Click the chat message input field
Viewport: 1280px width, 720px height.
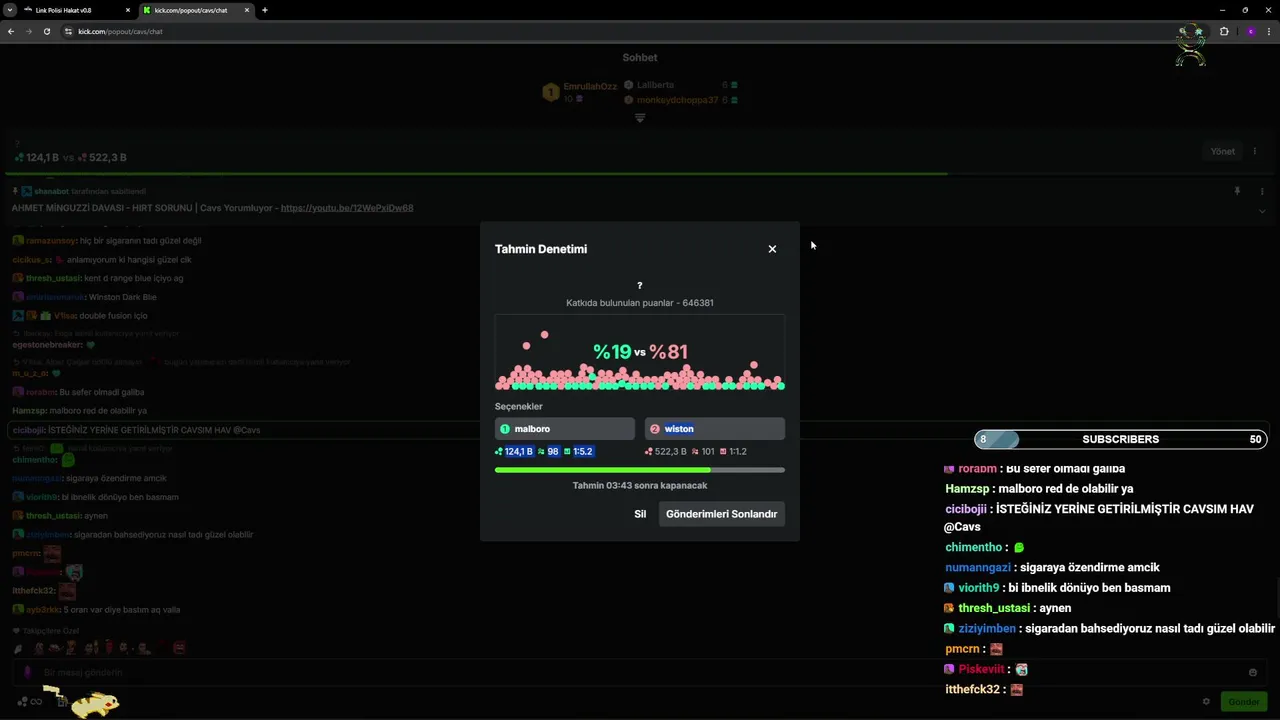click(640, 672)
